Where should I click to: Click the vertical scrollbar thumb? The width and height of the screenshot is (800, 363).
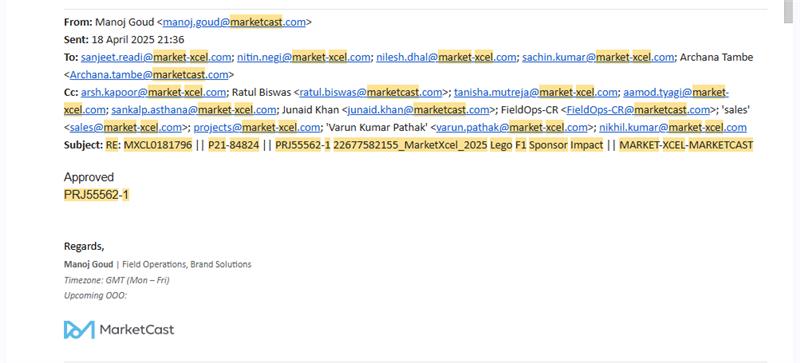click(x=788, y=11)
